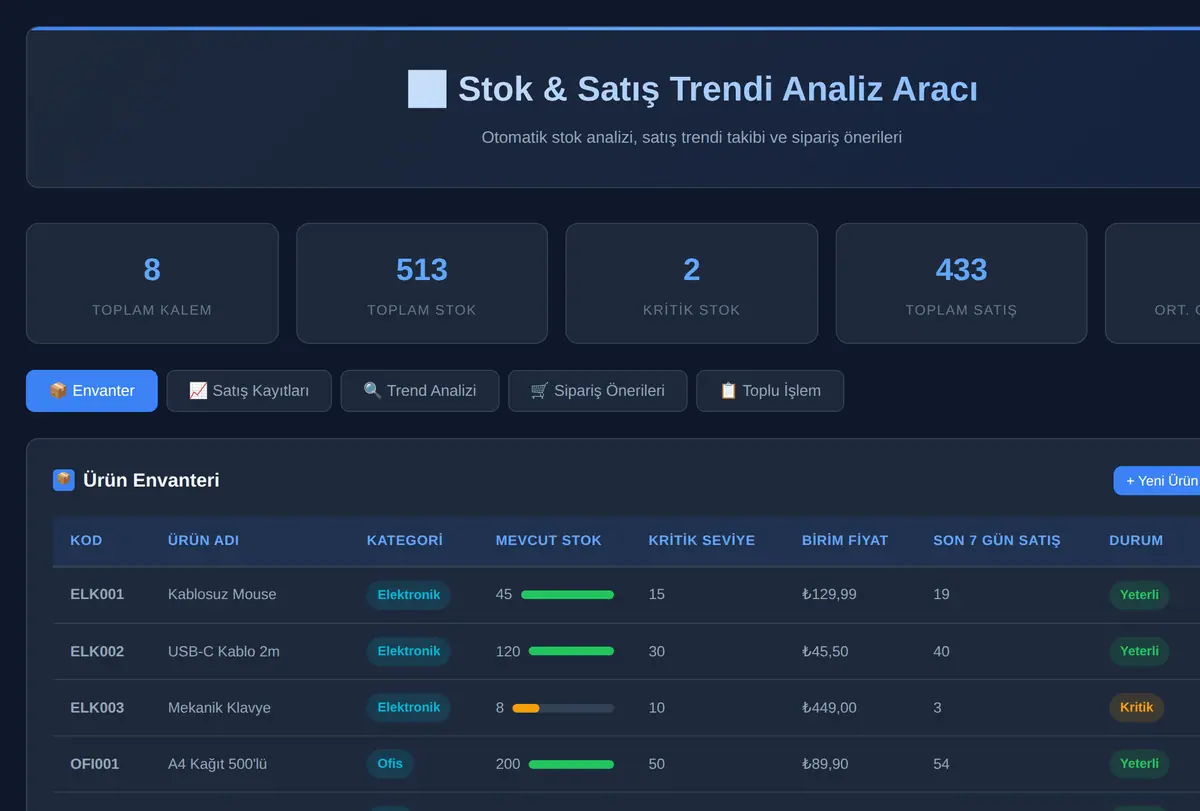Click price ₺45,50
The image size is (1200, 811).
(825, 651)
